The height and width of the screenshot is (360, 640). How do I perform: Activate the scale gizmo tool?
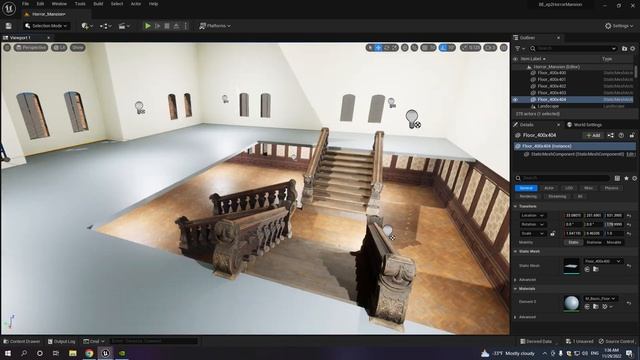[395, 48]
